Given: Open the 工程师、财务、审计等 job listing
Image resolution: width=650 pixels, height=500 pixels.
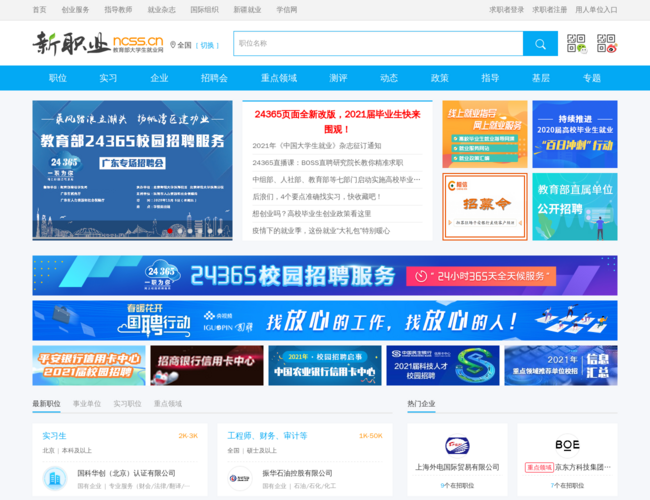Looking at the screenshot, I should point(267,436).
